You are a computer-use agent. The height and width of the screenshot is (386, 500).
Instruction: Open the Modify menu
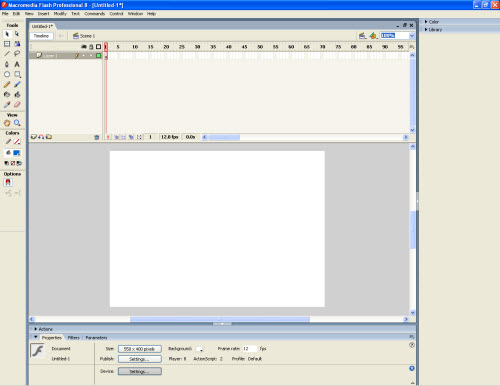coord(60,14)
